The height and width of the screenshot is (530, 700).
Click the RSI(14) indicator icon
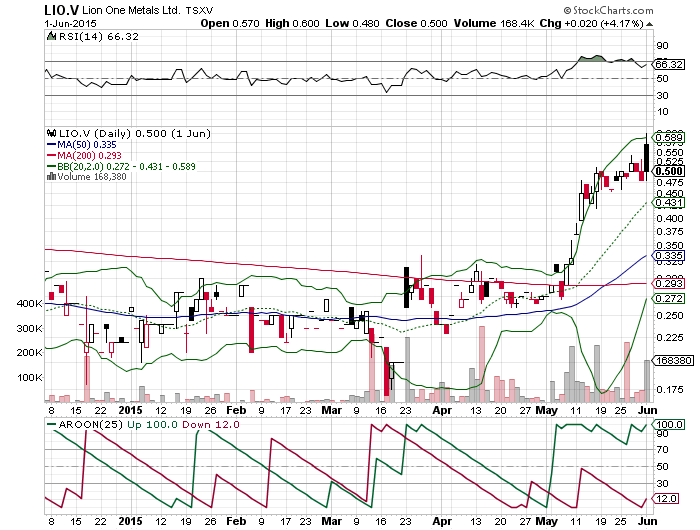click(x=52, y=36)
